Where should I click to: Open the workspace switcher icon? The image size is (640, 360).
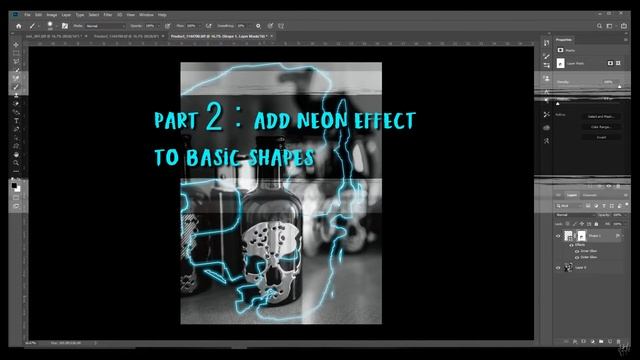tap(610, 26)
